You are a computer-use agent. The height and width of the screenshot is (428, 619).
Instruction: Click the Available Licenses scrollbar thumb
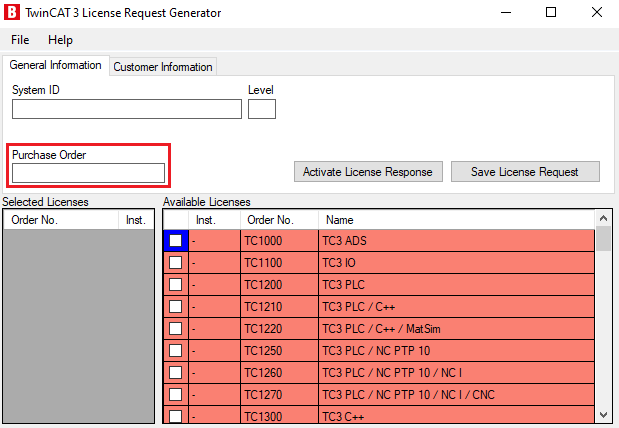pyautogui.click(x=603, y=238)
